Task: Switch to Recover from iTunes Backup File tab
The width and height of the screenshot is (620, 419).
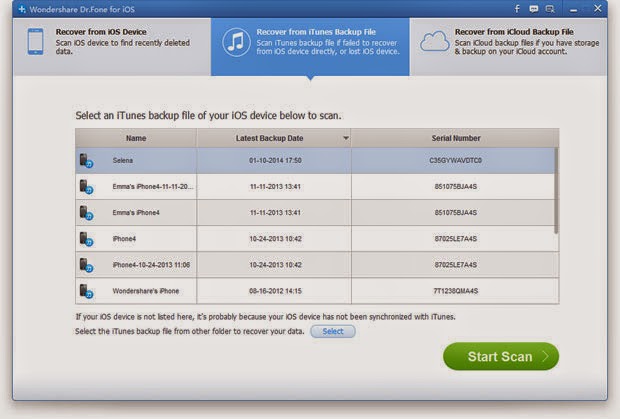Action: tap(310, 47)
